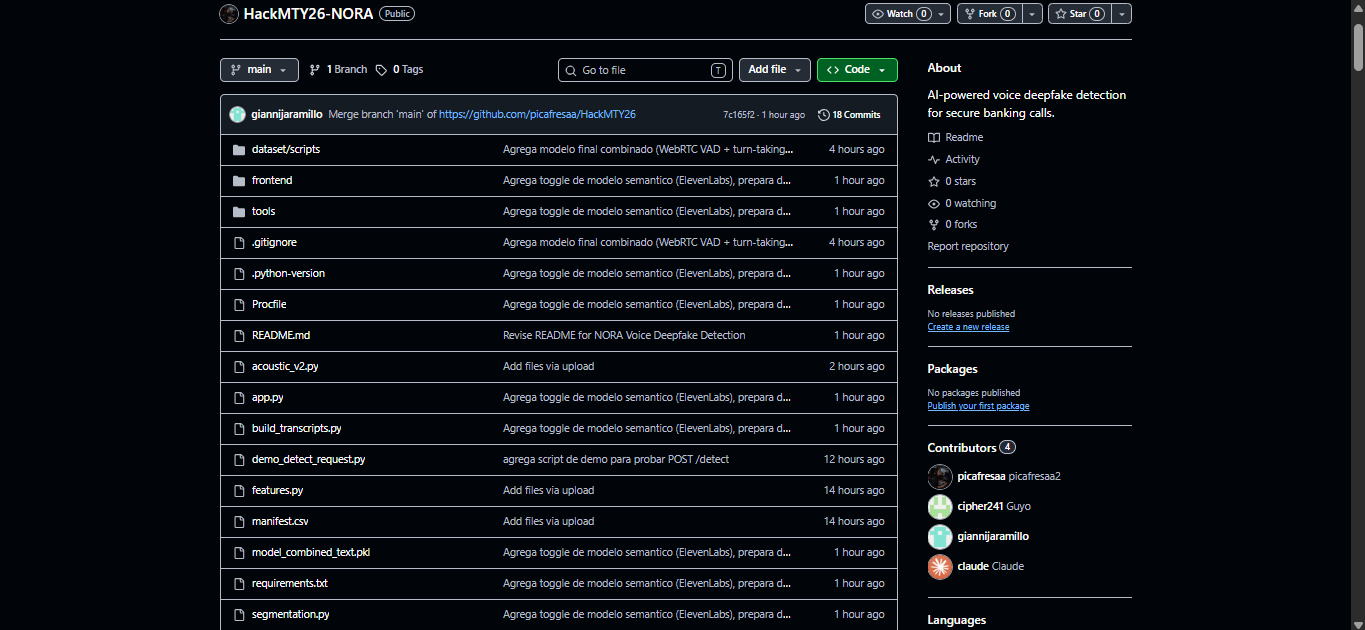1365x630 pixels.
Task: Click the Watch eye icon button
Action: (x=878, y=14)
